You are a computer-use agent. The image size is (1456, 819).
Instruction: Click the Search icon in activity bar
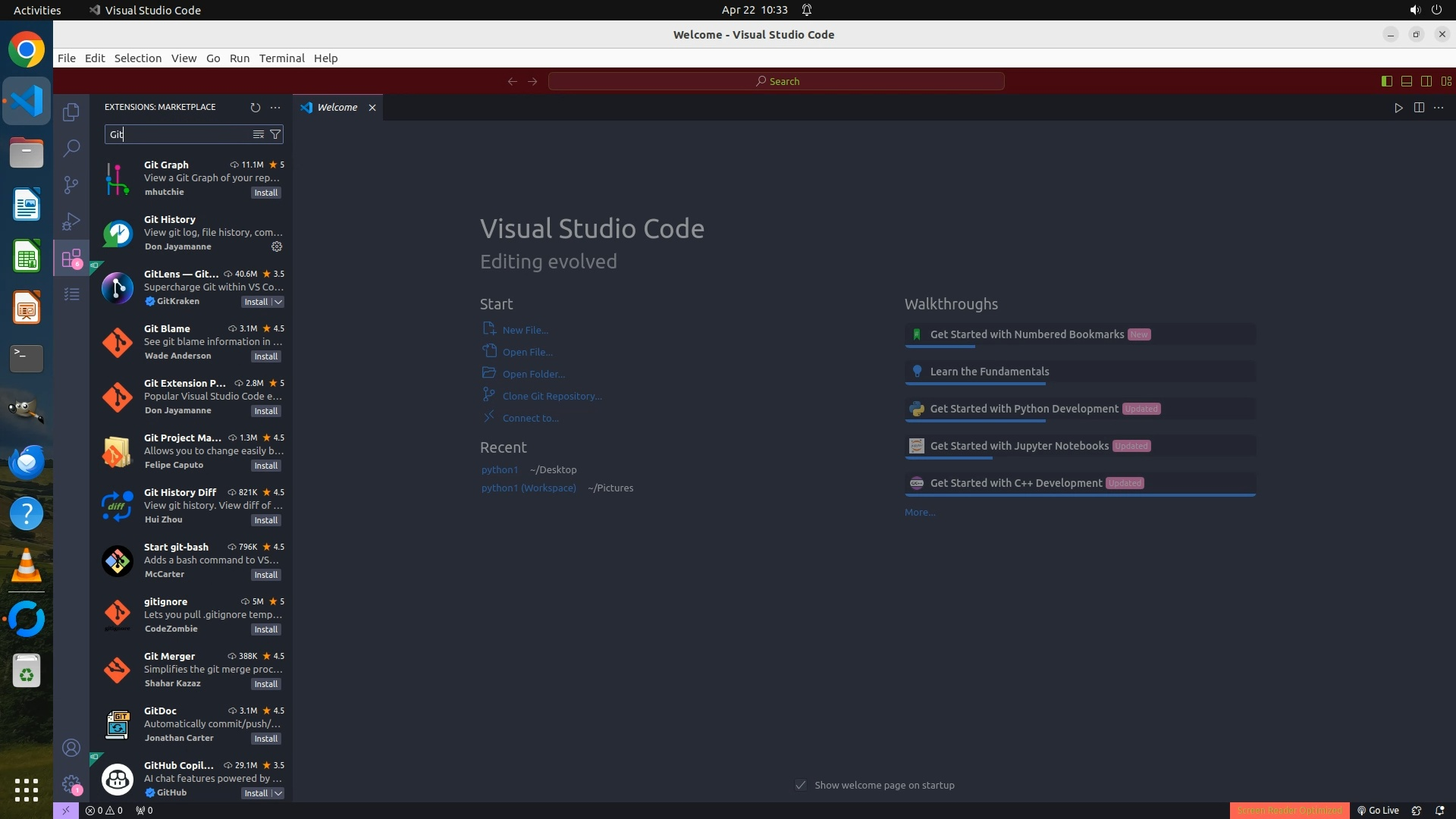click(71, 148)
